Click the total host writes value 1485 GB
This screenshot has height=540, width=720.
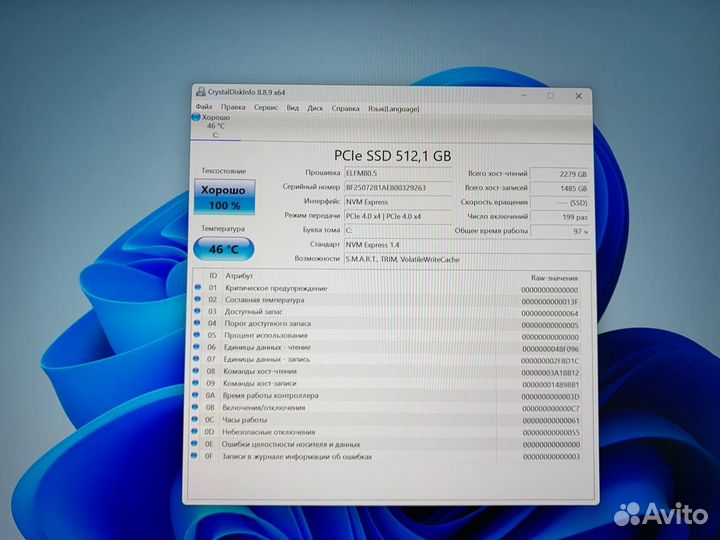[560, 188]
